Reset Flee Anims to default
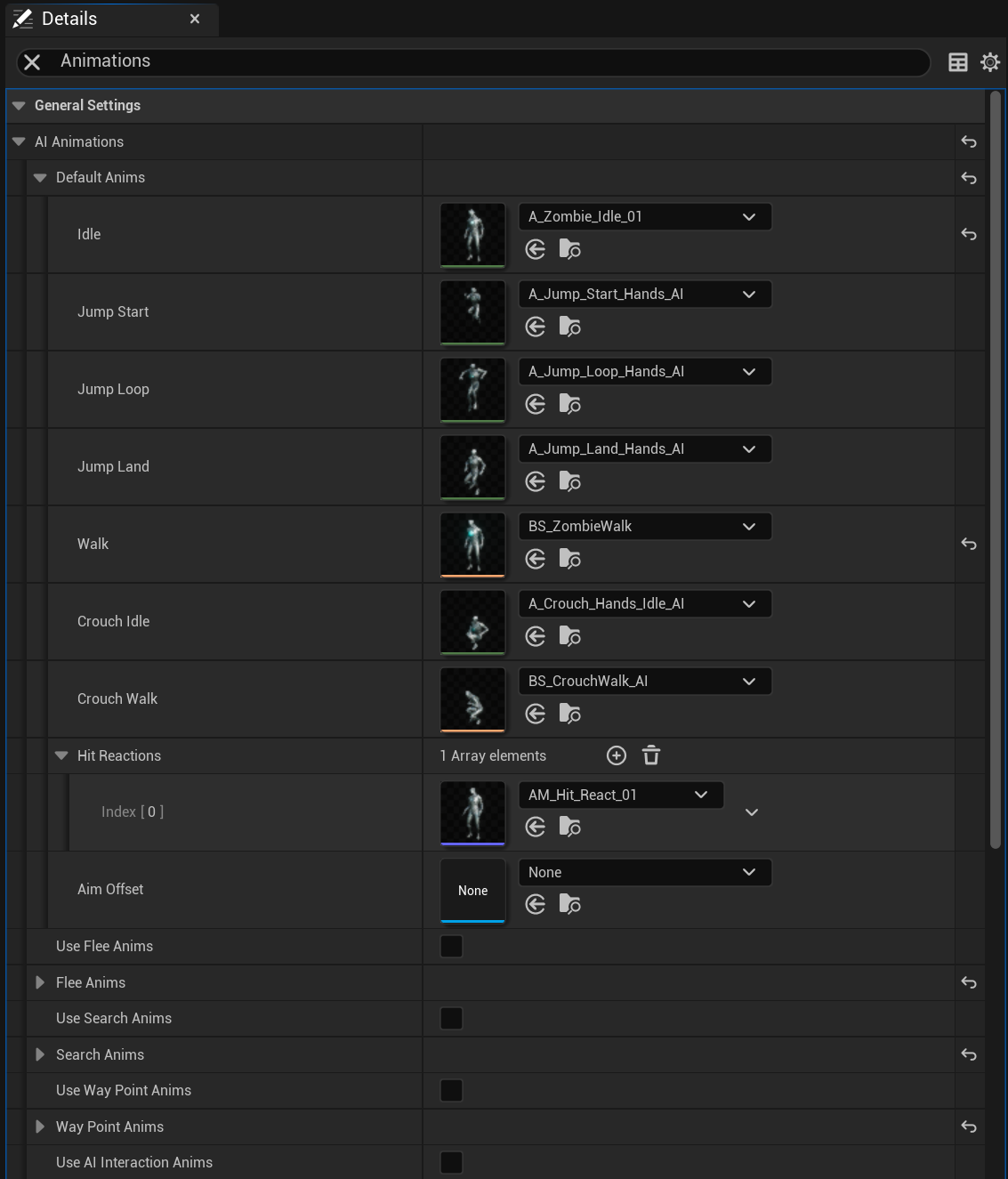Image resolution: width=1008 pixels, height=1179 pixels. point(969,983)
